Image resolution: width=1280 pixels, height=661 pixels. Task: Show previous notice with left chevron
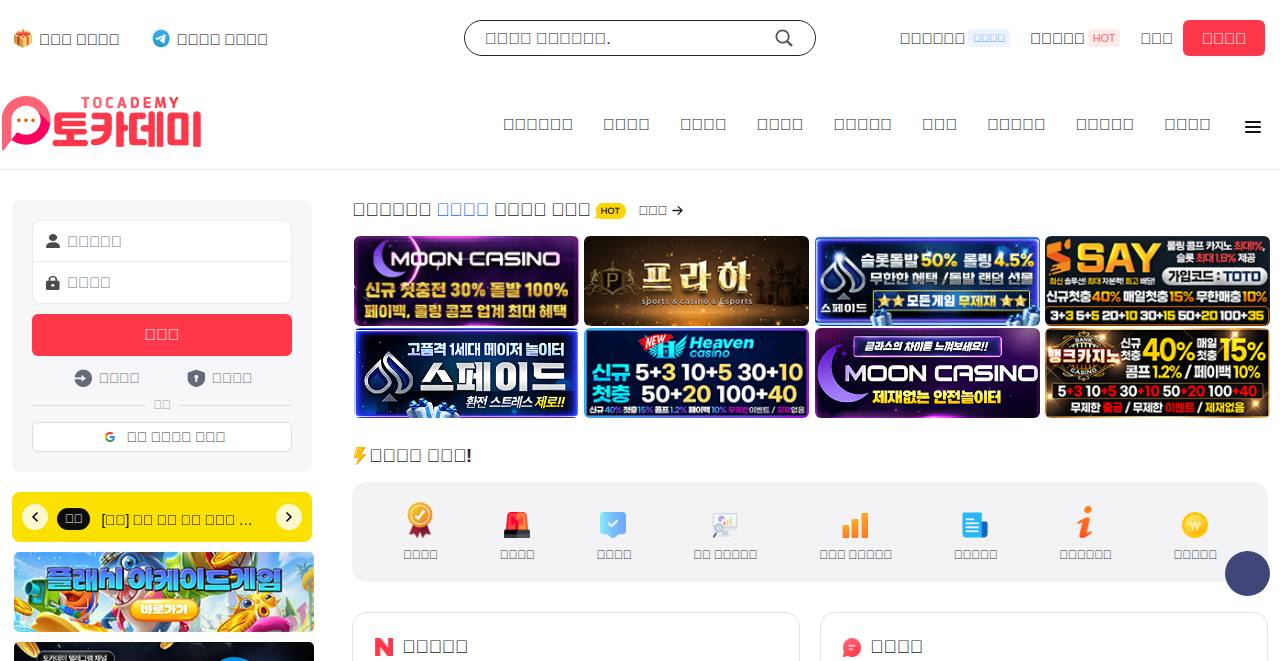click(35, 517)
